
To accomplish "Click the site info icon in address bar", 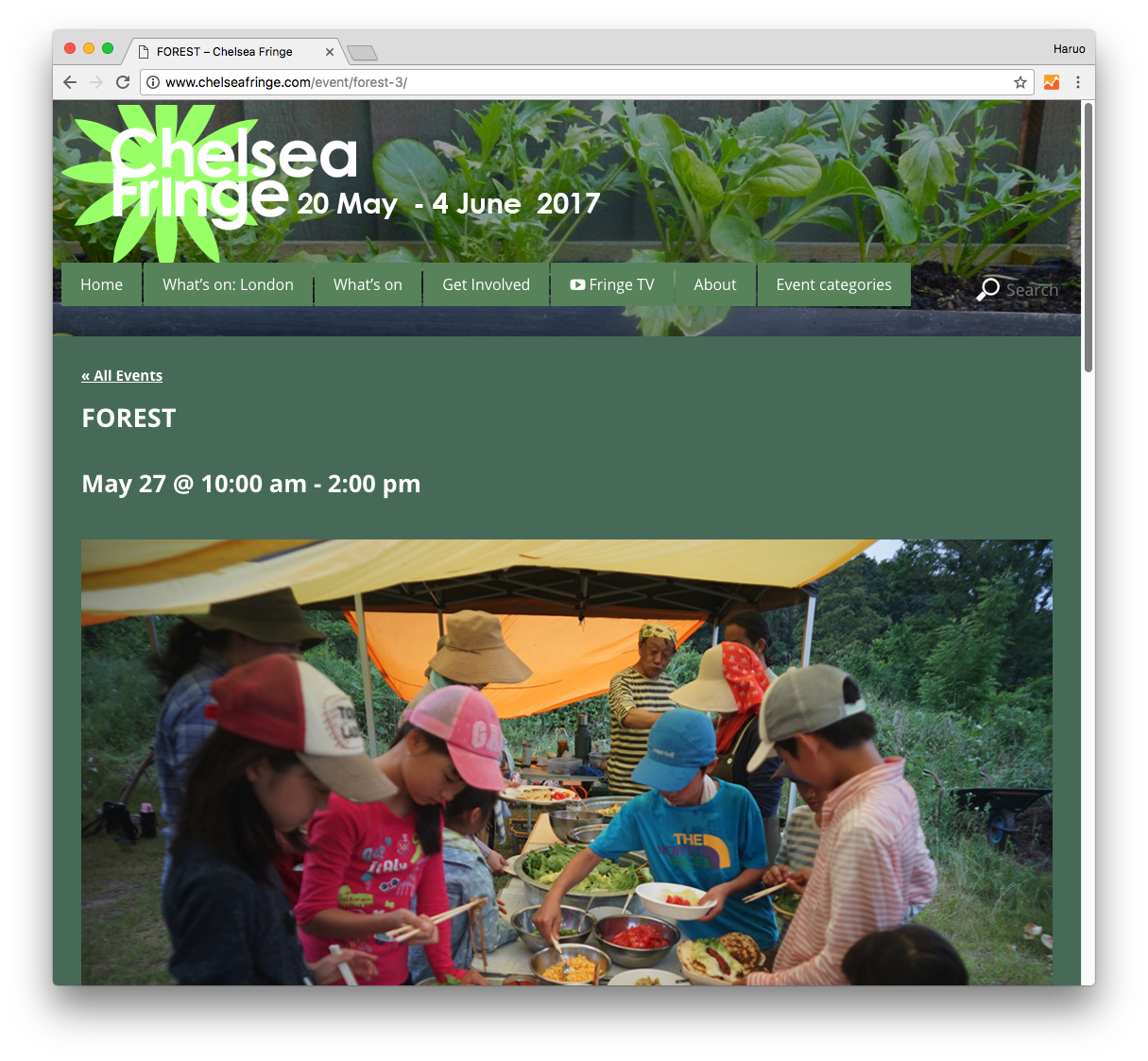I will pyautogui.click(x=153, y=82).
